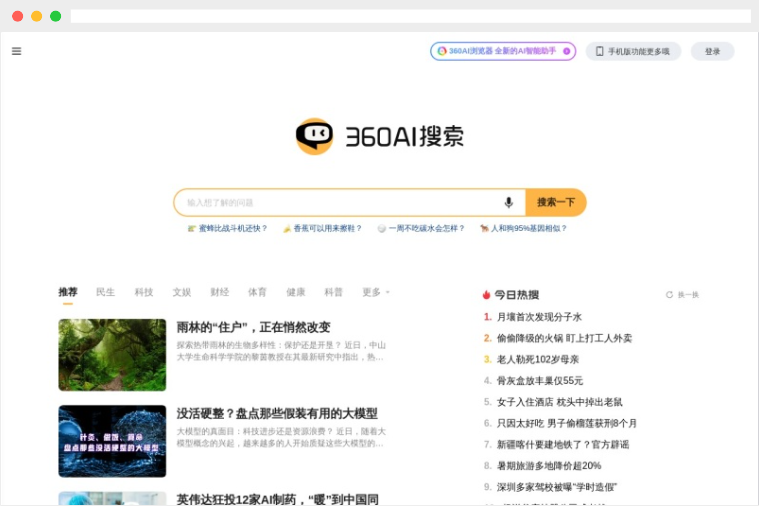Screen dimensions: 759x506
Task: Expand the 更多 category dropdown
Action: point(376,292)
